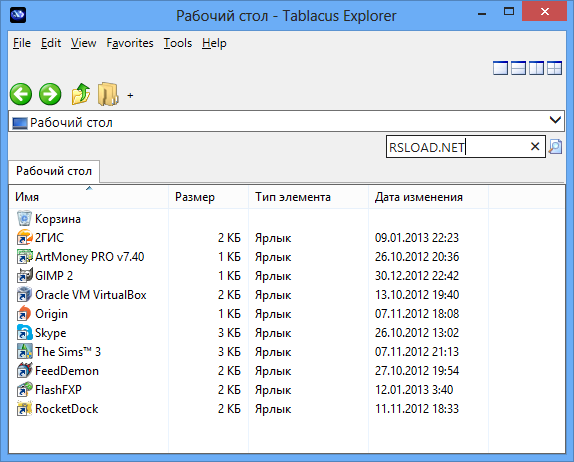Click the Tablacus Explorer app icon in title bar
The width and height of the screenshot is (574, 462).
tap(18, 15)
